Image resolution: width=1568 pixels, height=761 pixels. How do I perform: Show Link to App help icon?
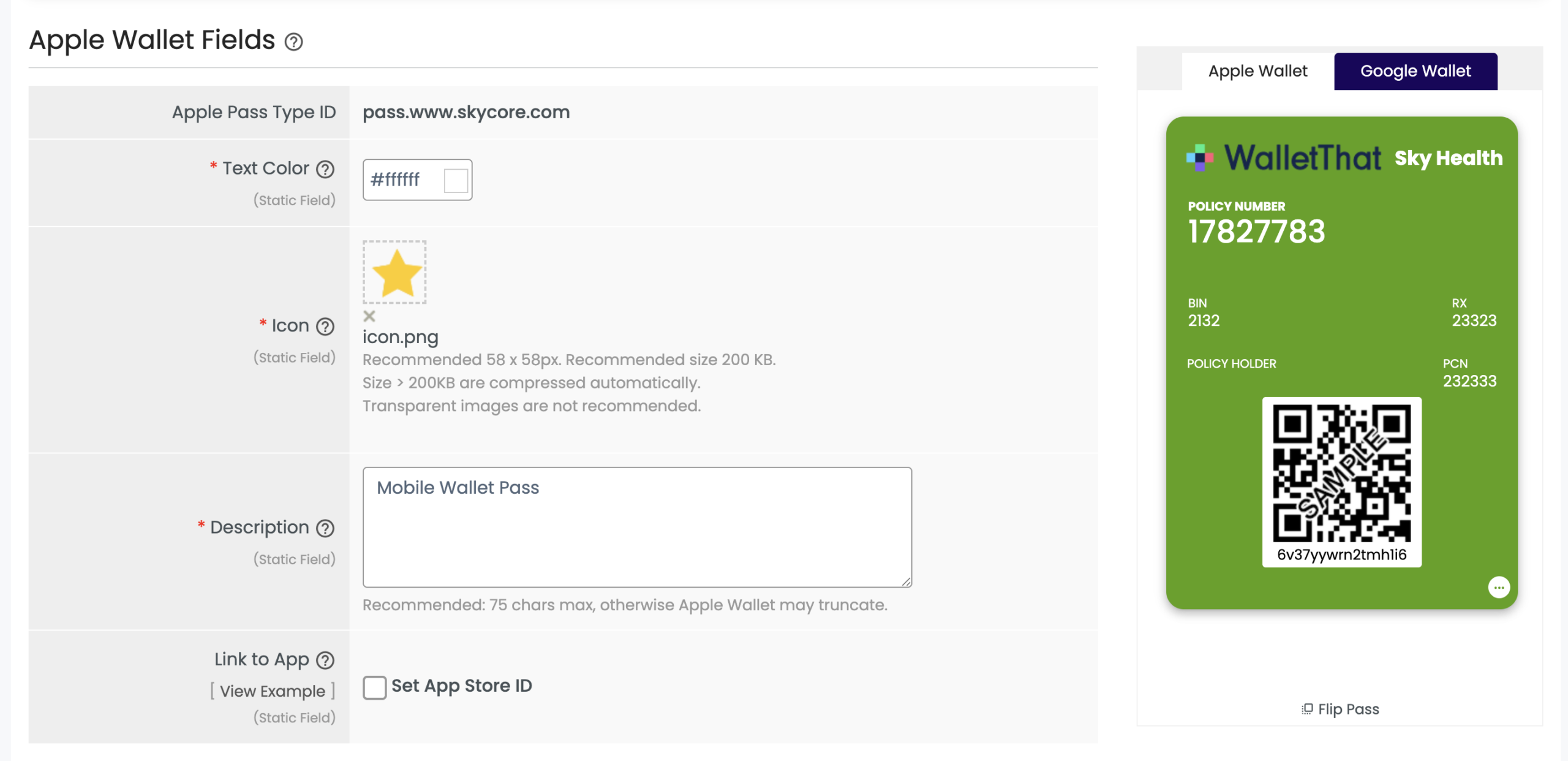pos(325,660)
